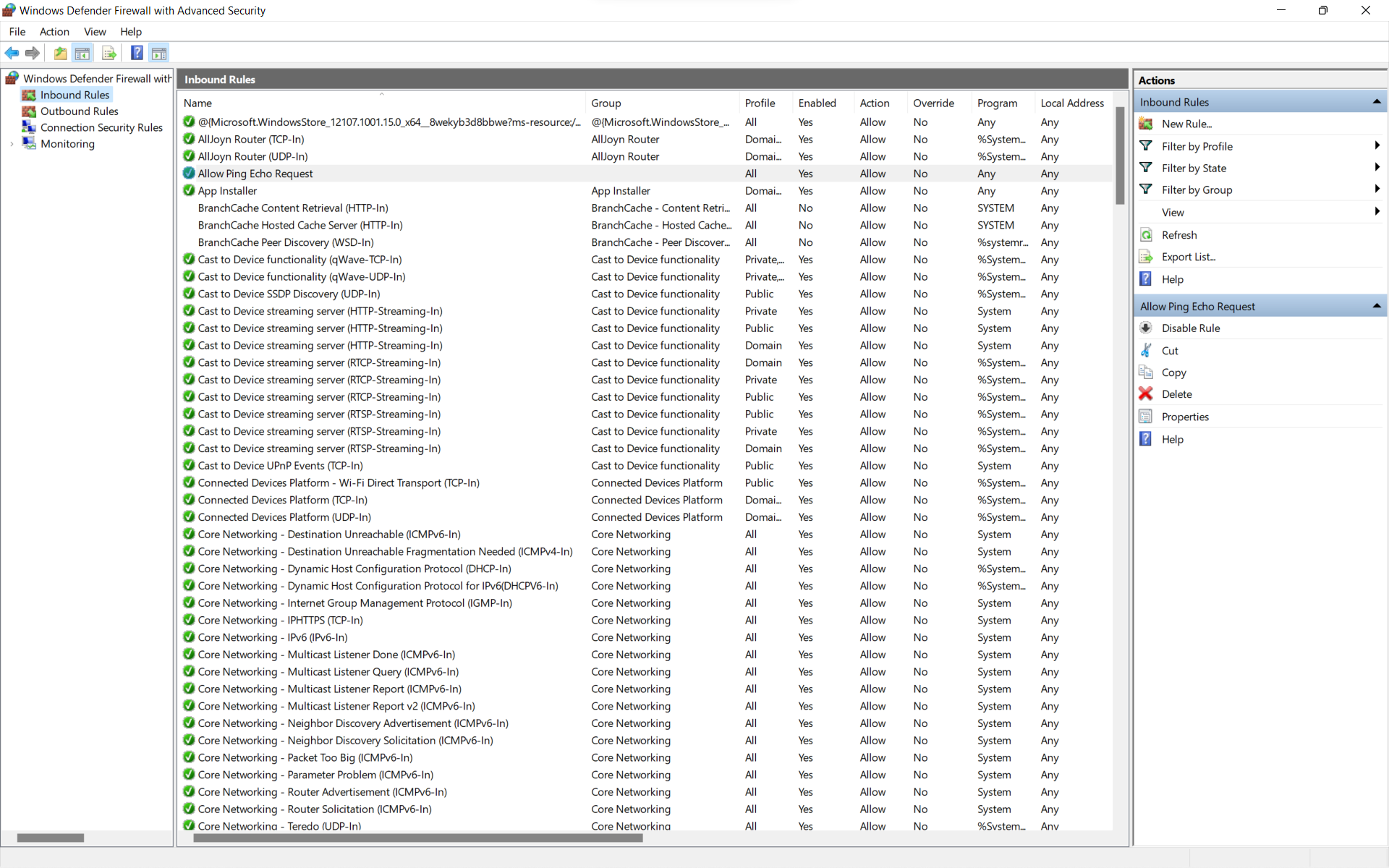Open the Action menu in menu bar
The height and width of the screenshot is (868, 1389).
54,31
